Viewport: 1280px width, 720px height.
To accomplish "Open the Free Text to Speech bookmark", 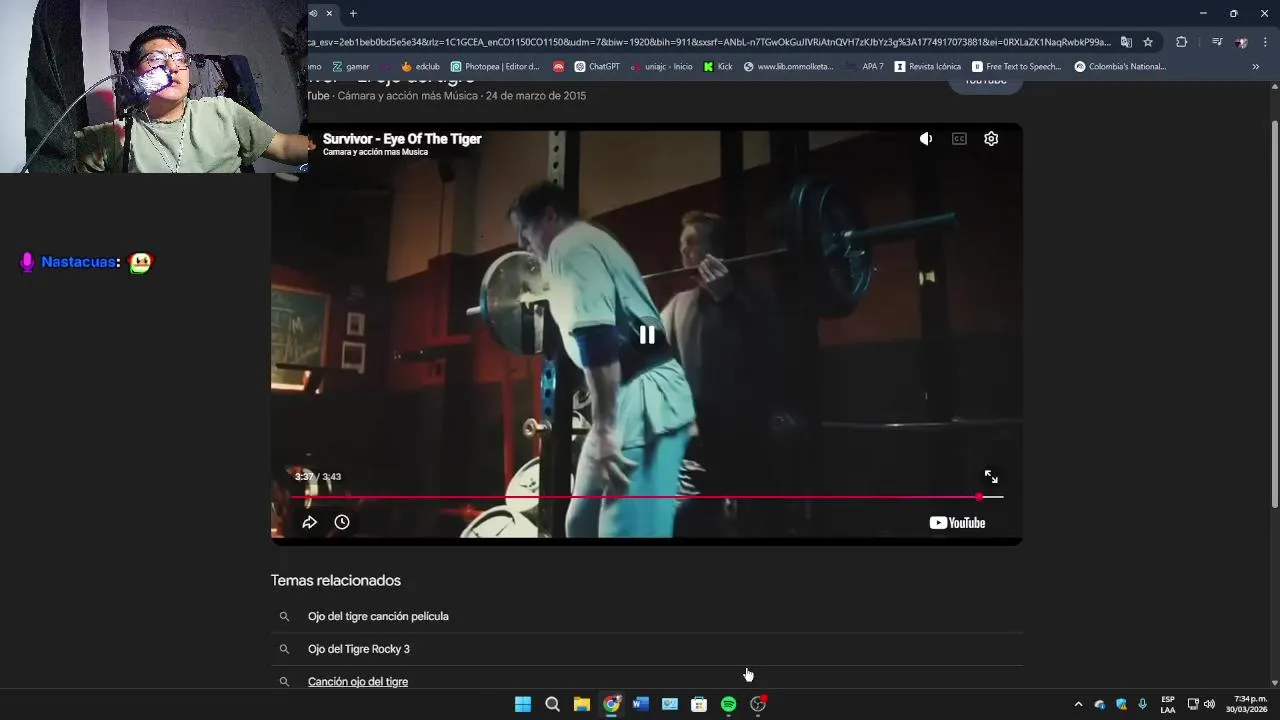I will point(1017,67).
